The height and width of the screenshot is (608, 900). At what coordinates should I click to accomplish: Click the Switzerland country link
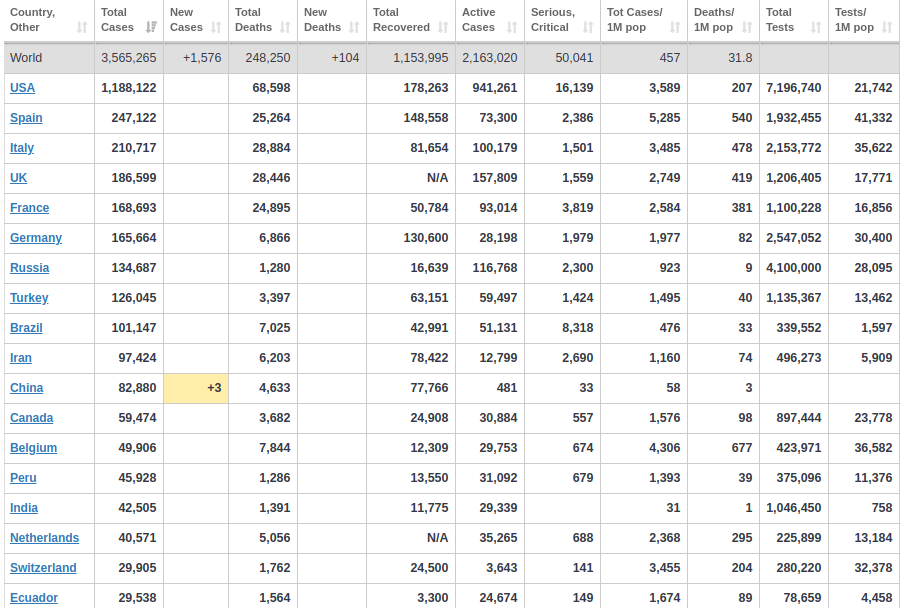tap(43, 568)
